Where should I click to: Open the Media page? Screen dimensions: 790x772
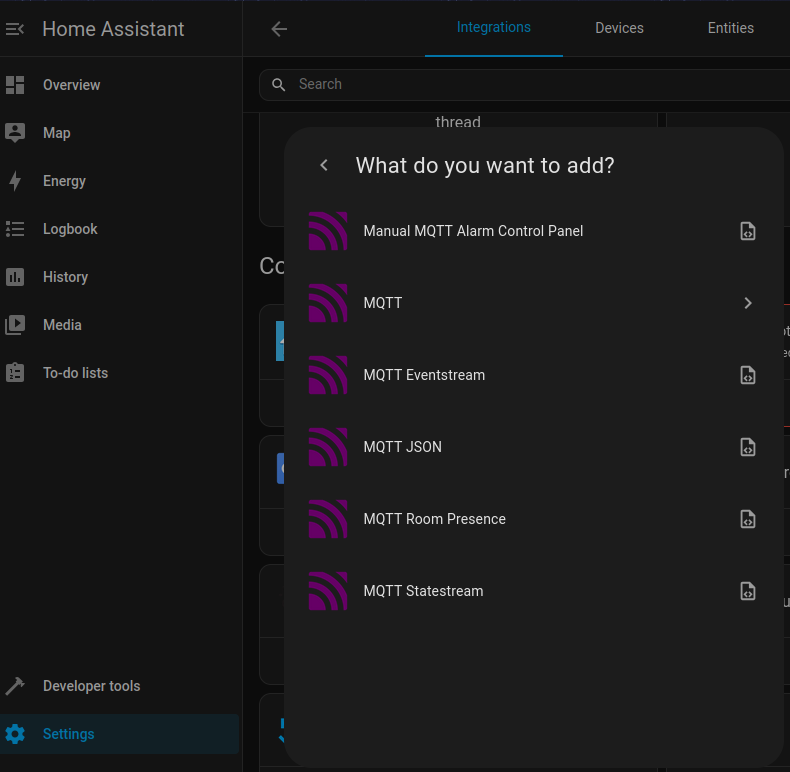[x=119, y=325]
